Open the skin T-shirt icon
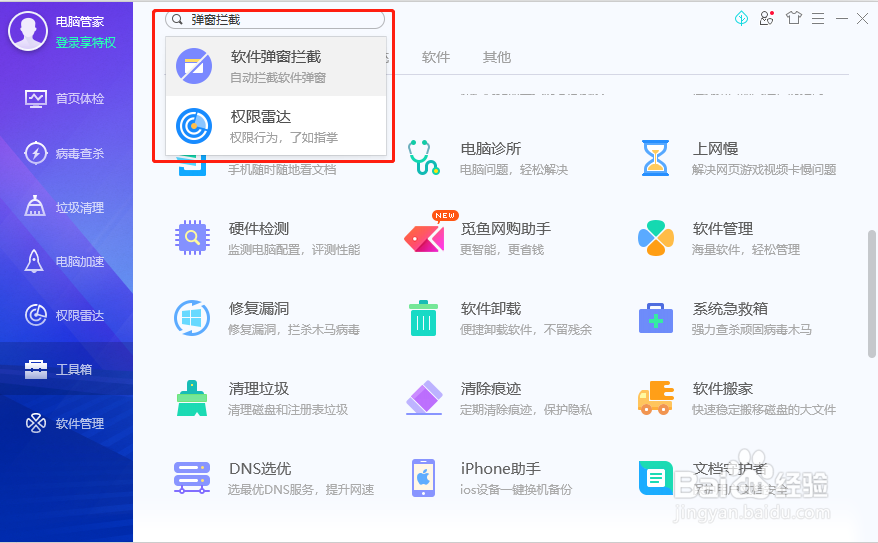 [x=793, y=18]
